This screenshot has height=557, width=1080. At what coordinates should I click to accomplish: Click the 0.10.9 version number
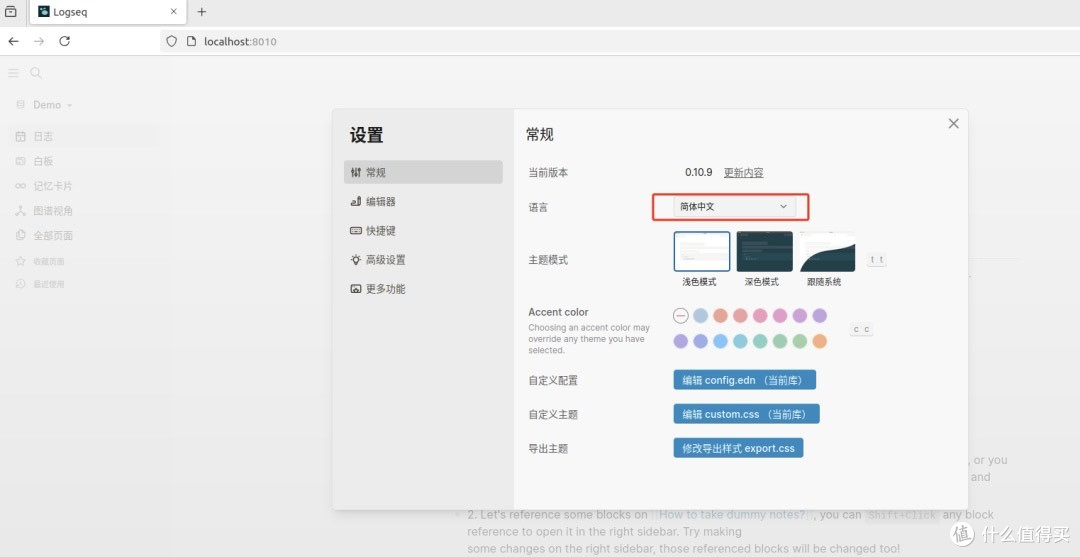698,173
